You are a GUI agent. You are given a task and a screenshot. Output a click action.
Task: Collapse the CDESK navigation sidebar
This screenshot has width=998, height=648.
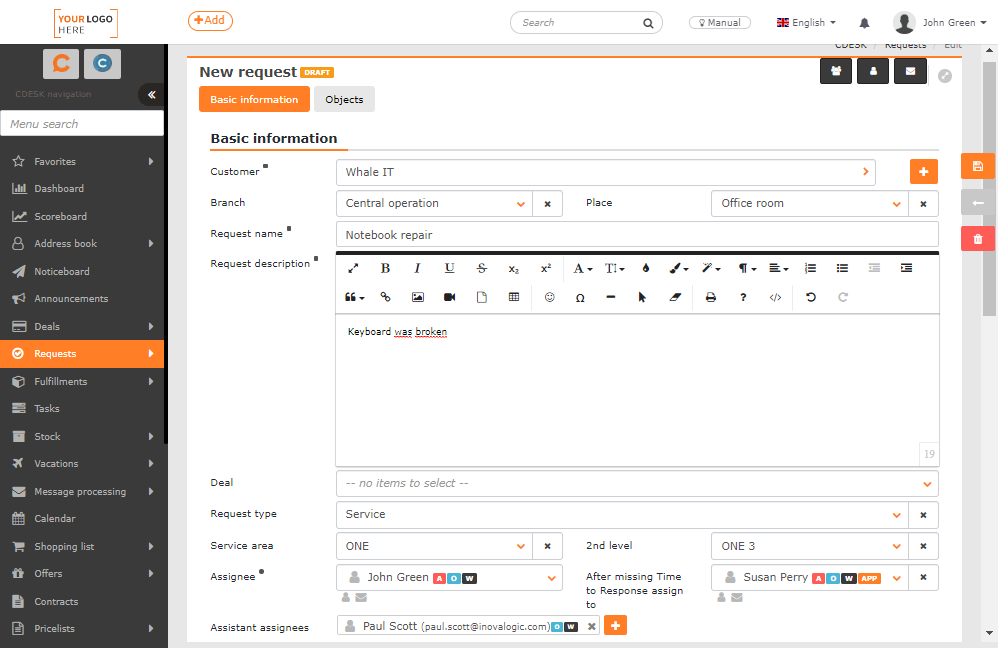151,94
